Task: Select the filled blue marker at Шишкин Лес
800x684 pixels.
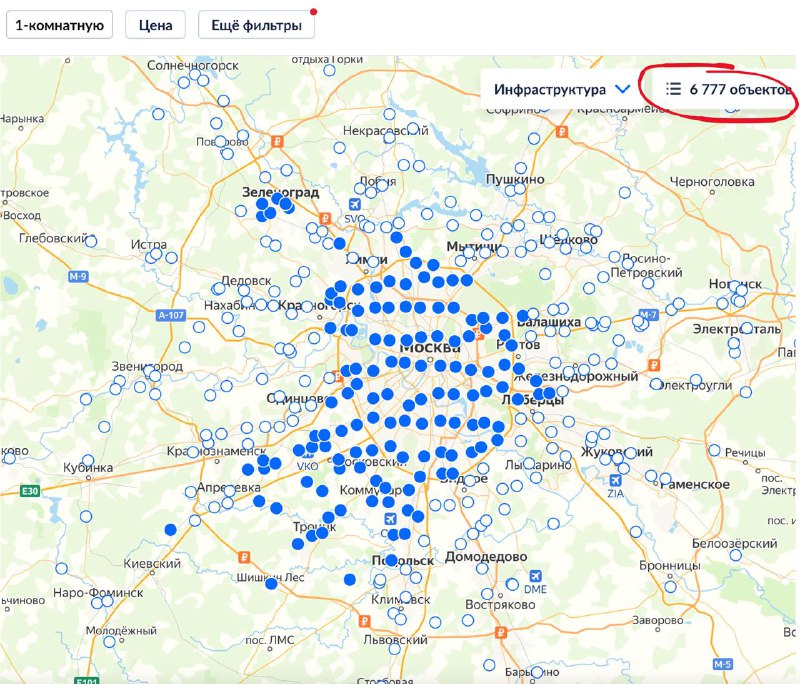Action: [x=271, y=583]
